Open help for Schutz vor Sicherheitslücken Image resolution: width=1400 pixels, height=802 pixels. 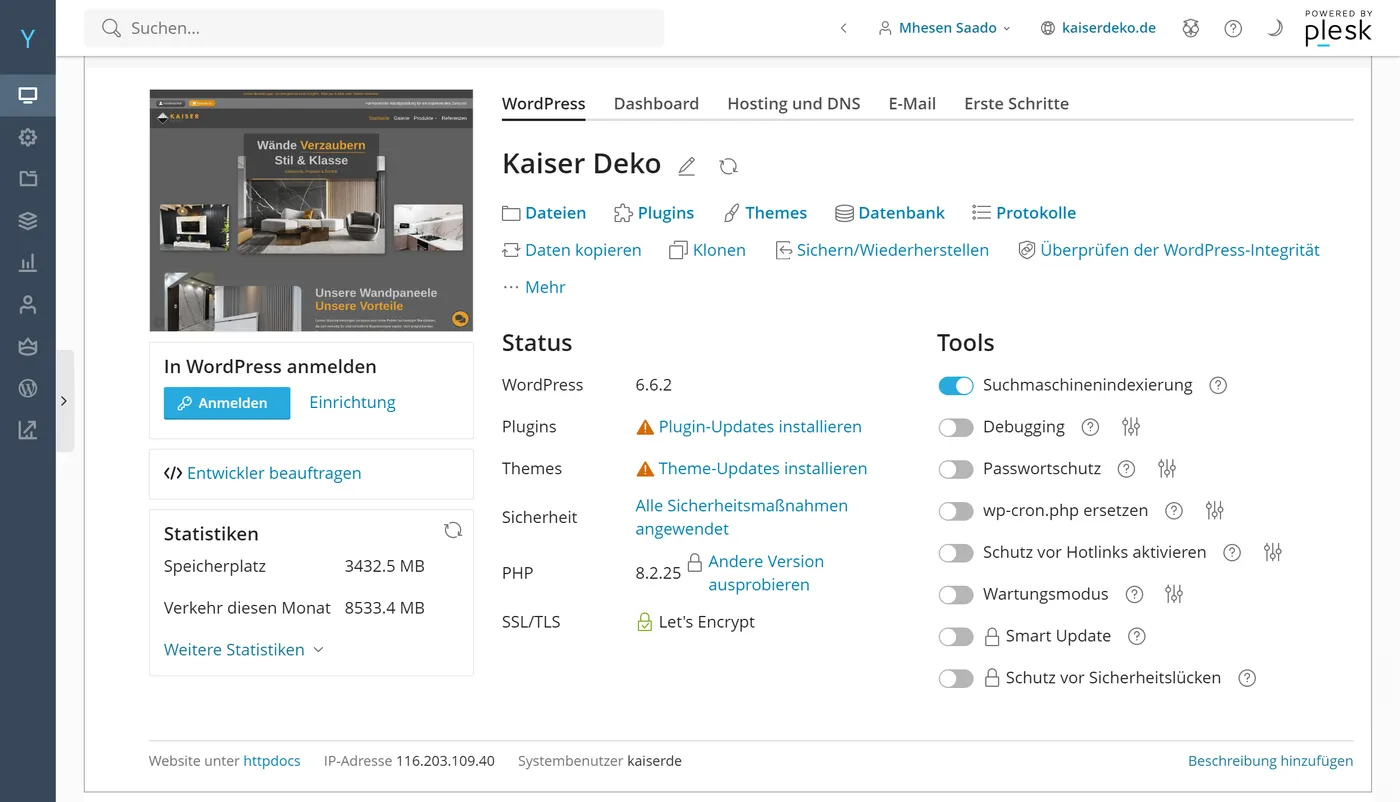point(1247,678)
